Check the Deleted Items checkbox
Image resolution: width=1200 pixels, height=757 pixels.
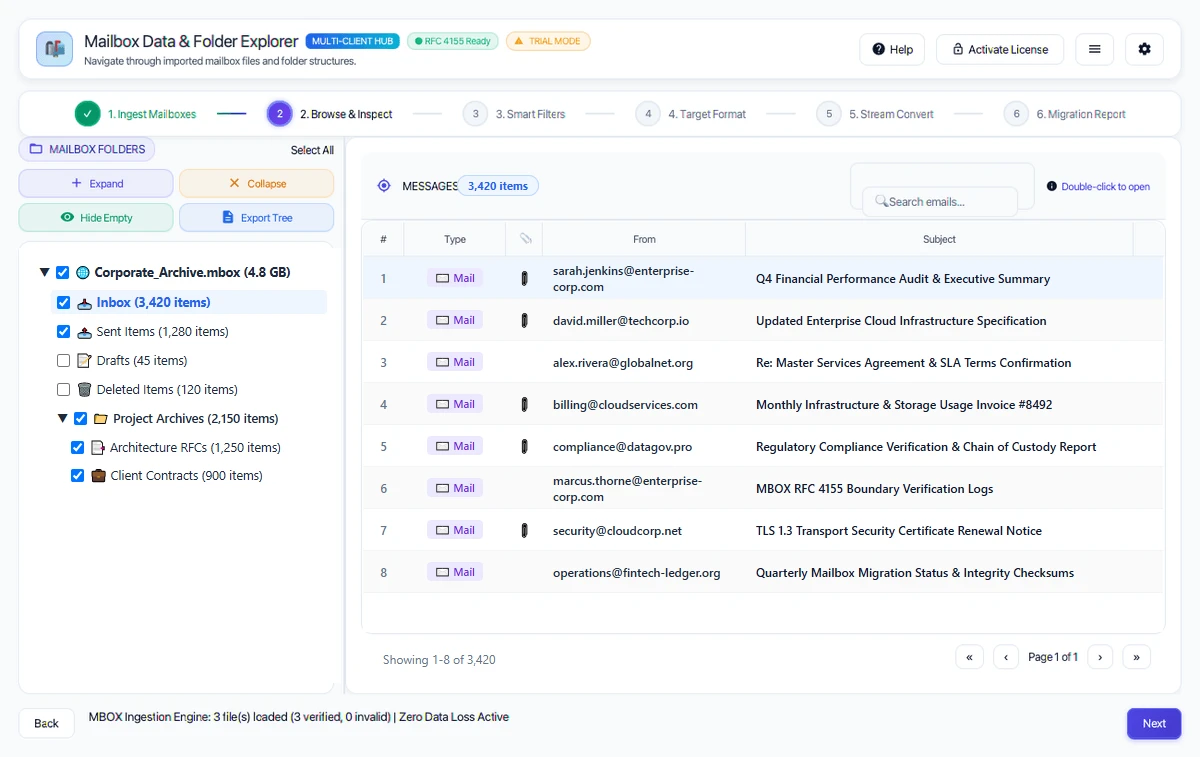click(64, 390)
